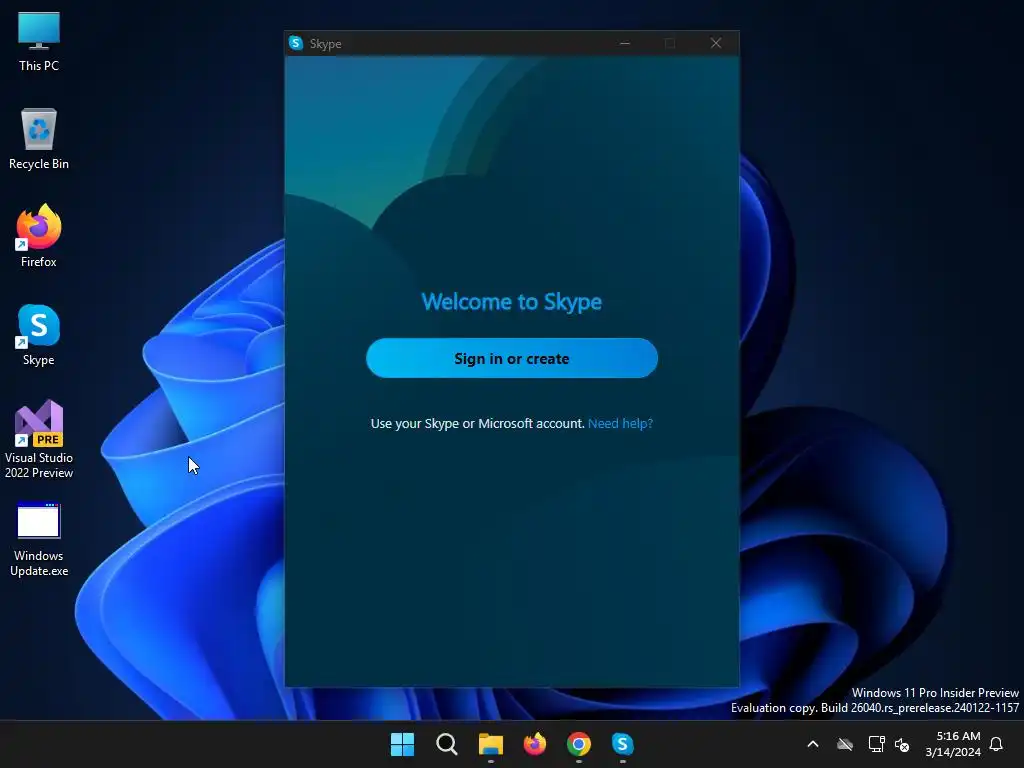The image size is (1024, 768).
Task: Open taskbar Search
Action: tap(447, 744)
